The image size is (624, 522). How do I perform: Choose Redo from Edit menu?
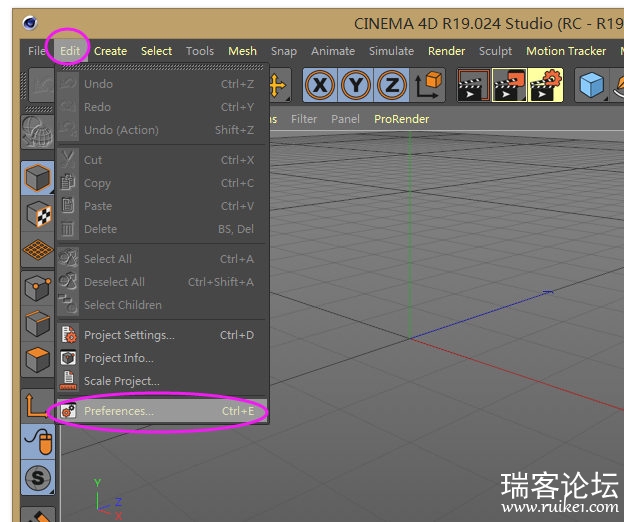coord(162,107)
